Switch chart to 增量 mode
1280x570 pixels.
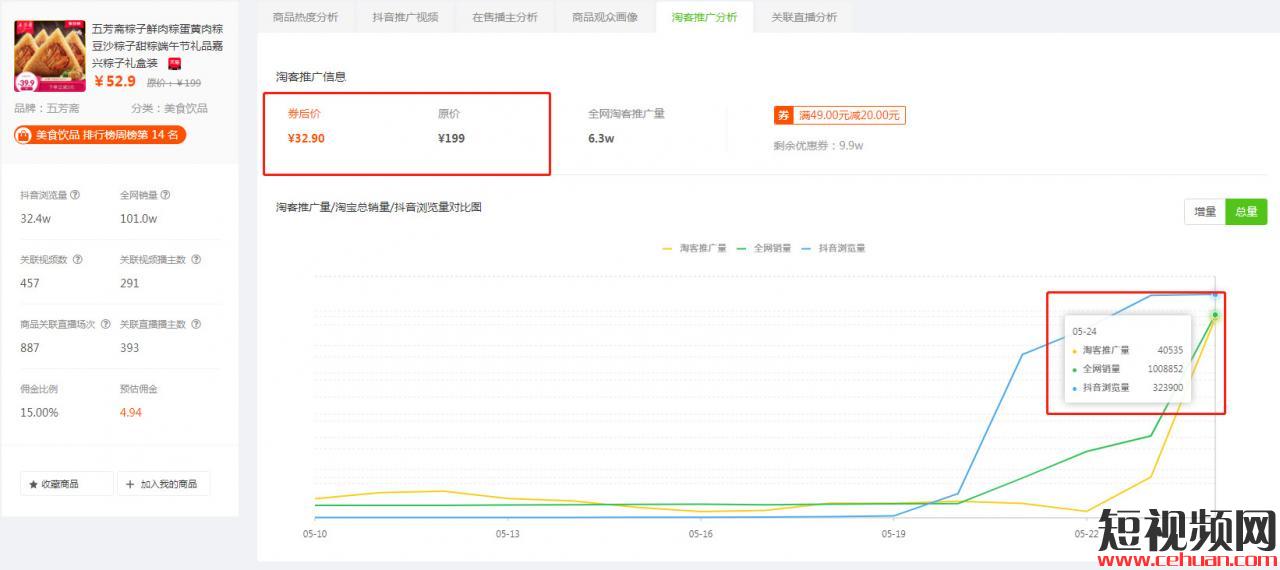1205,212
